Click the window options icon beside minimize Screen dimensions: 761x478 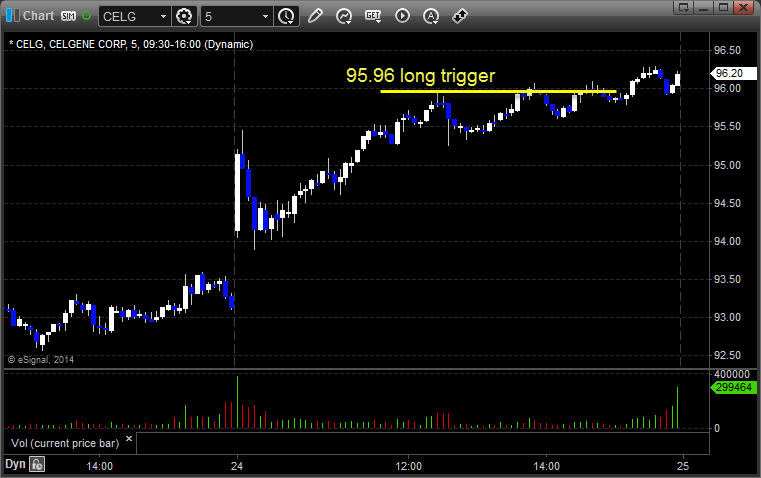(x=684, y=7)
